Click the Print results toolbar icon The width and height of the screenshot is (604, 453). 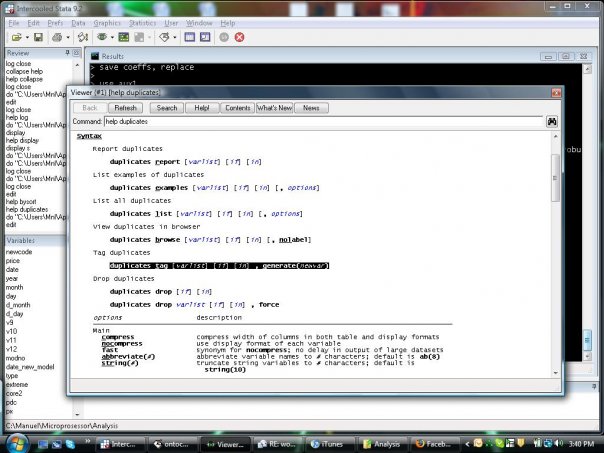pos(57,37)
